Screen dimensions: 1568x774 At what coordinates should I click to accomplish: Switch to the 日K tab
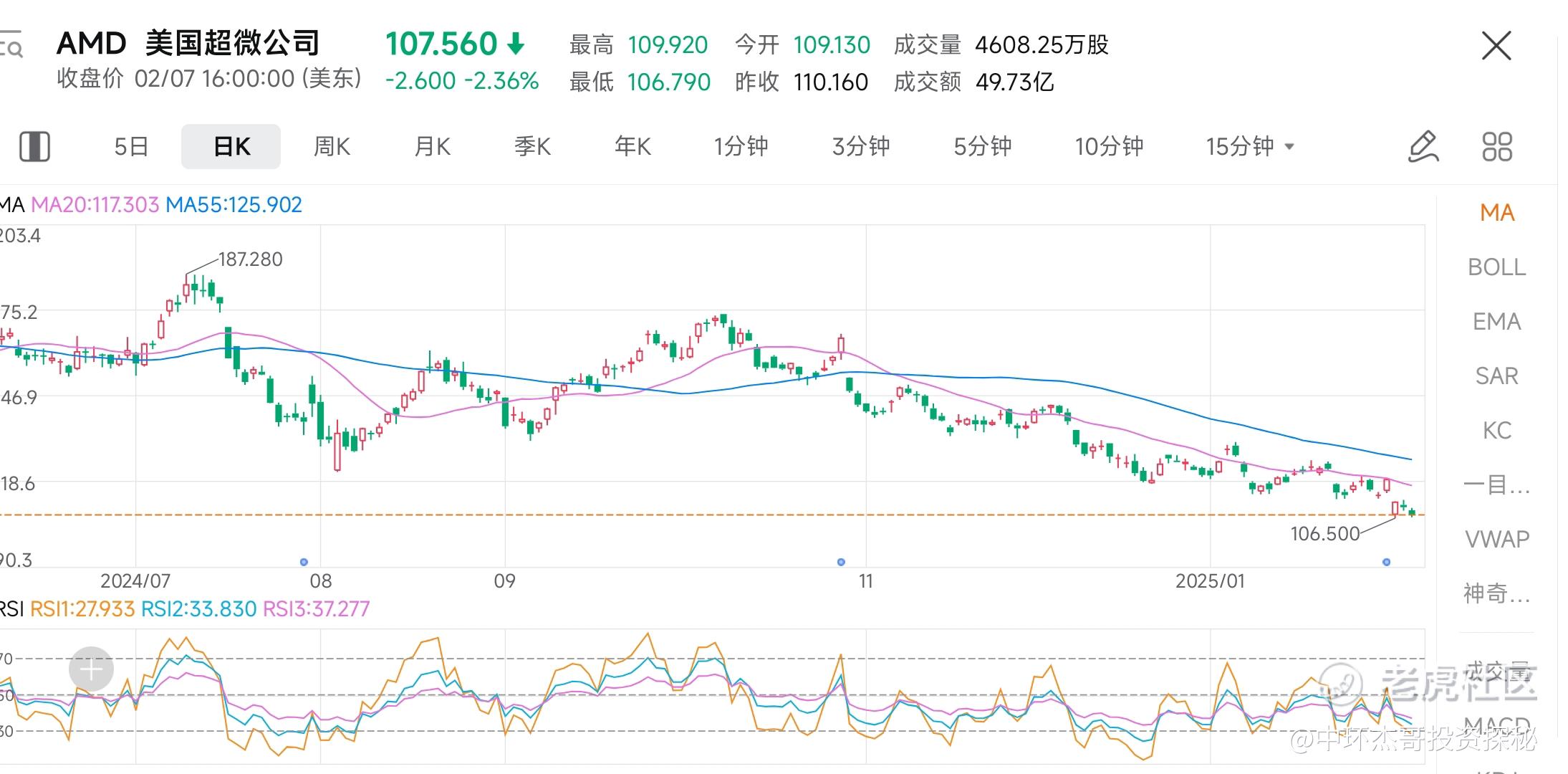click(231, 147)
